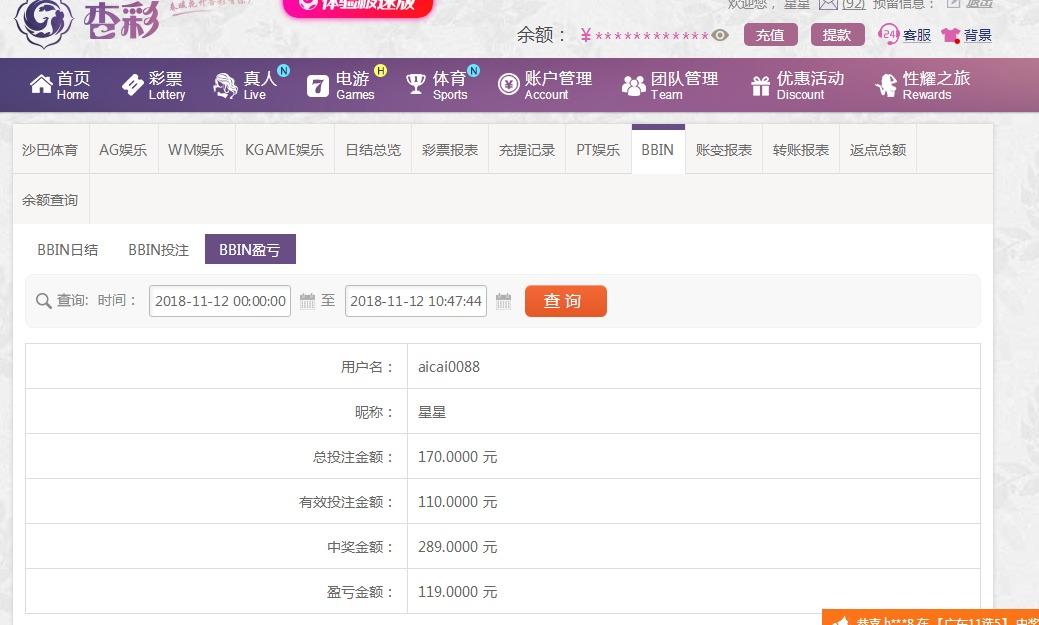Screen dimensions: 1039x625
Task: Switch to the 账变报表 tab
Action: pyautogui.click(x=724, y=150)
